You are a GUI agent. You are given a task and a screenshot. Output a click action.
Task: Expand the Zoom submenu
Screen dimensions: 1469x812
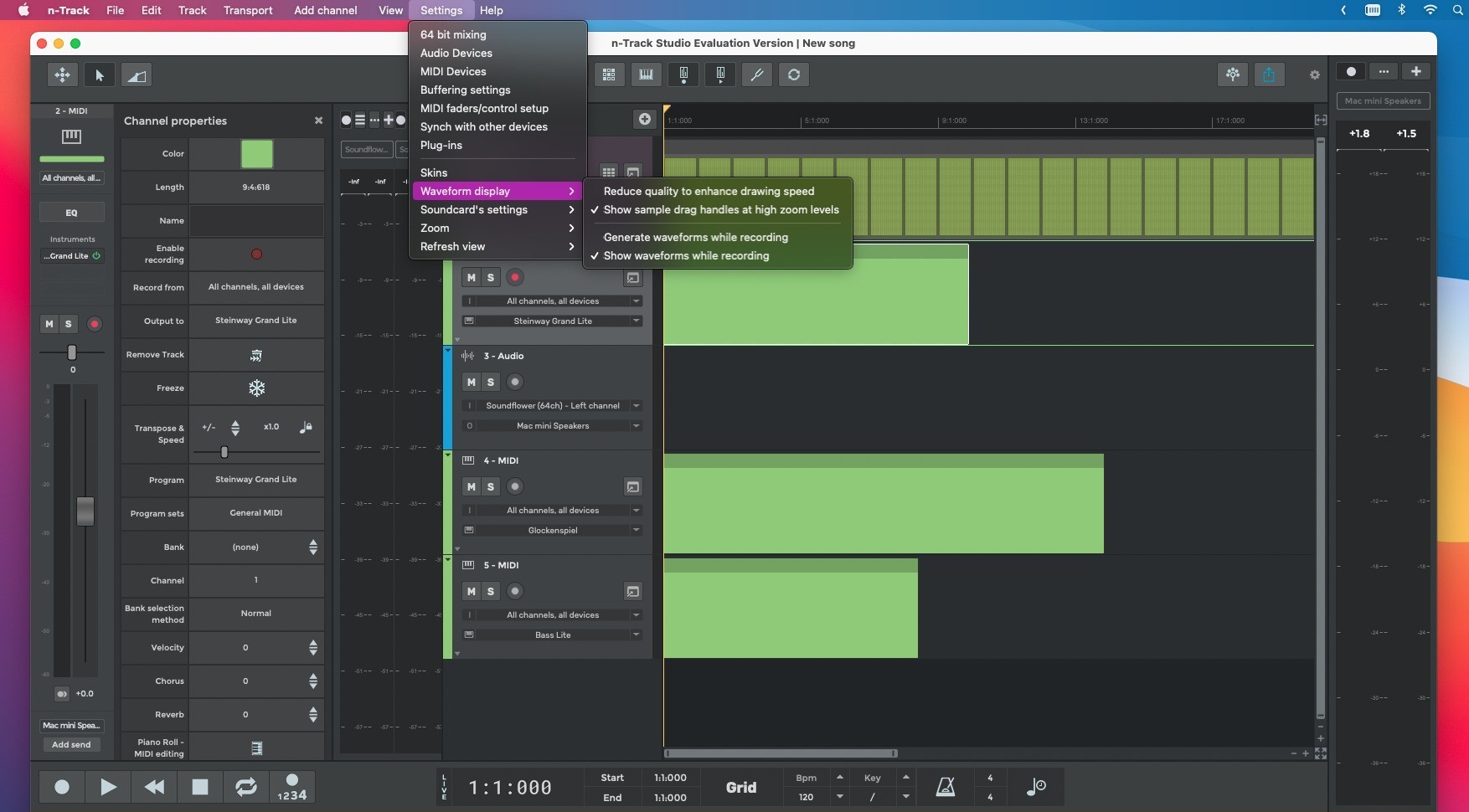pos(497,229)
